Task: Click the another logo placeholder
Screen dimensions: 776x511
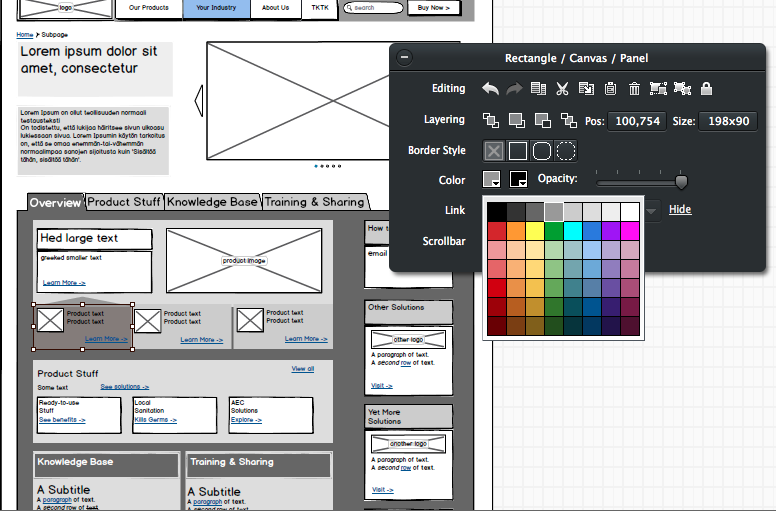Action: click(x=408, y=444)
